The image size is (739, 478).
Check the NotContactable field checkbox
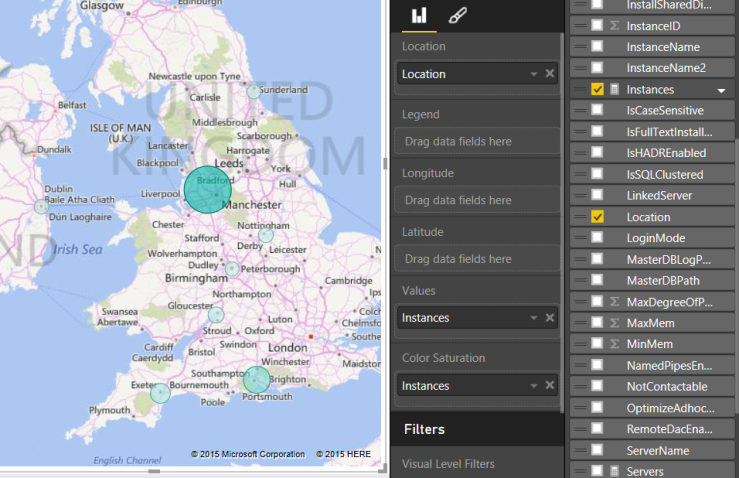(597, 387)
